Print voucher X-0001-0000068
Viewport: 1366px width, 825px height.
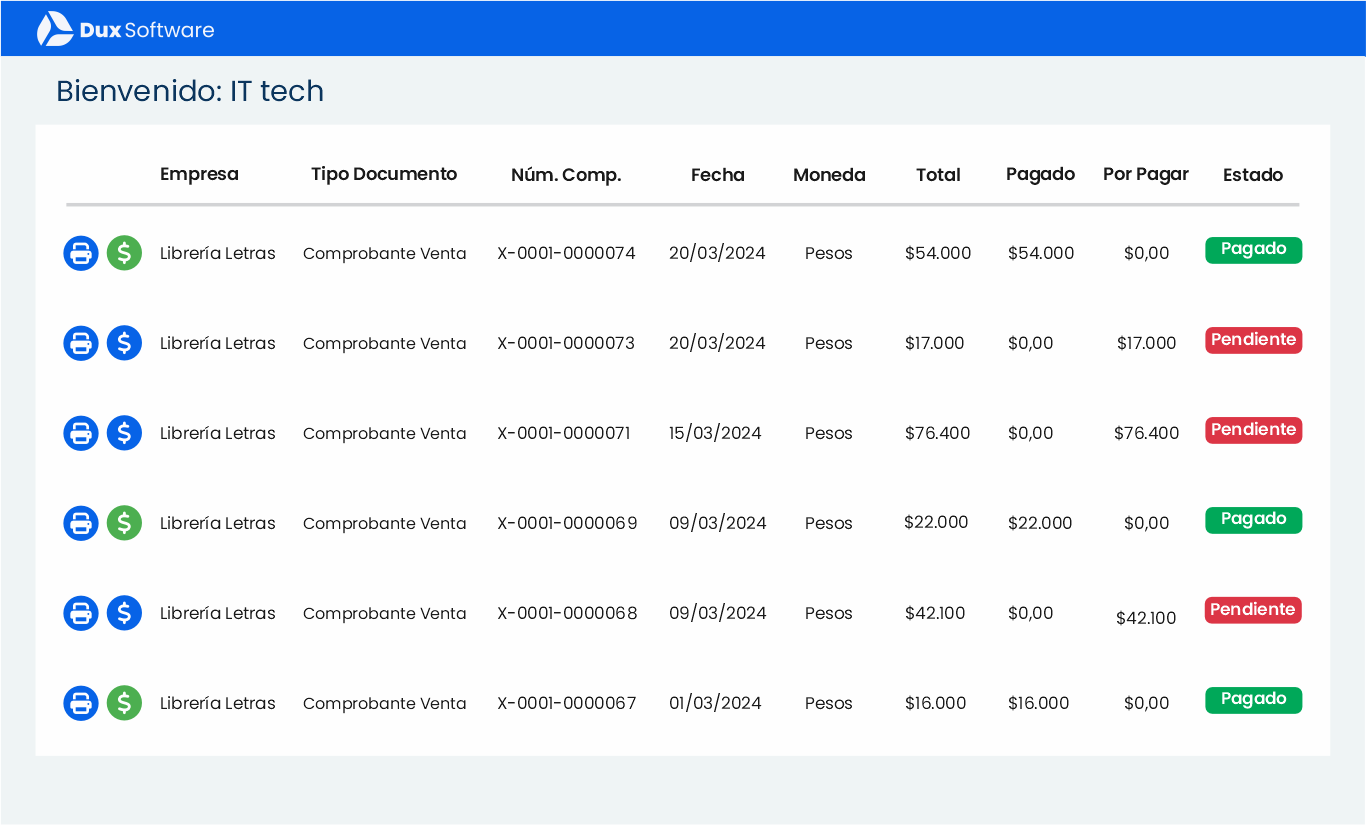81,613
